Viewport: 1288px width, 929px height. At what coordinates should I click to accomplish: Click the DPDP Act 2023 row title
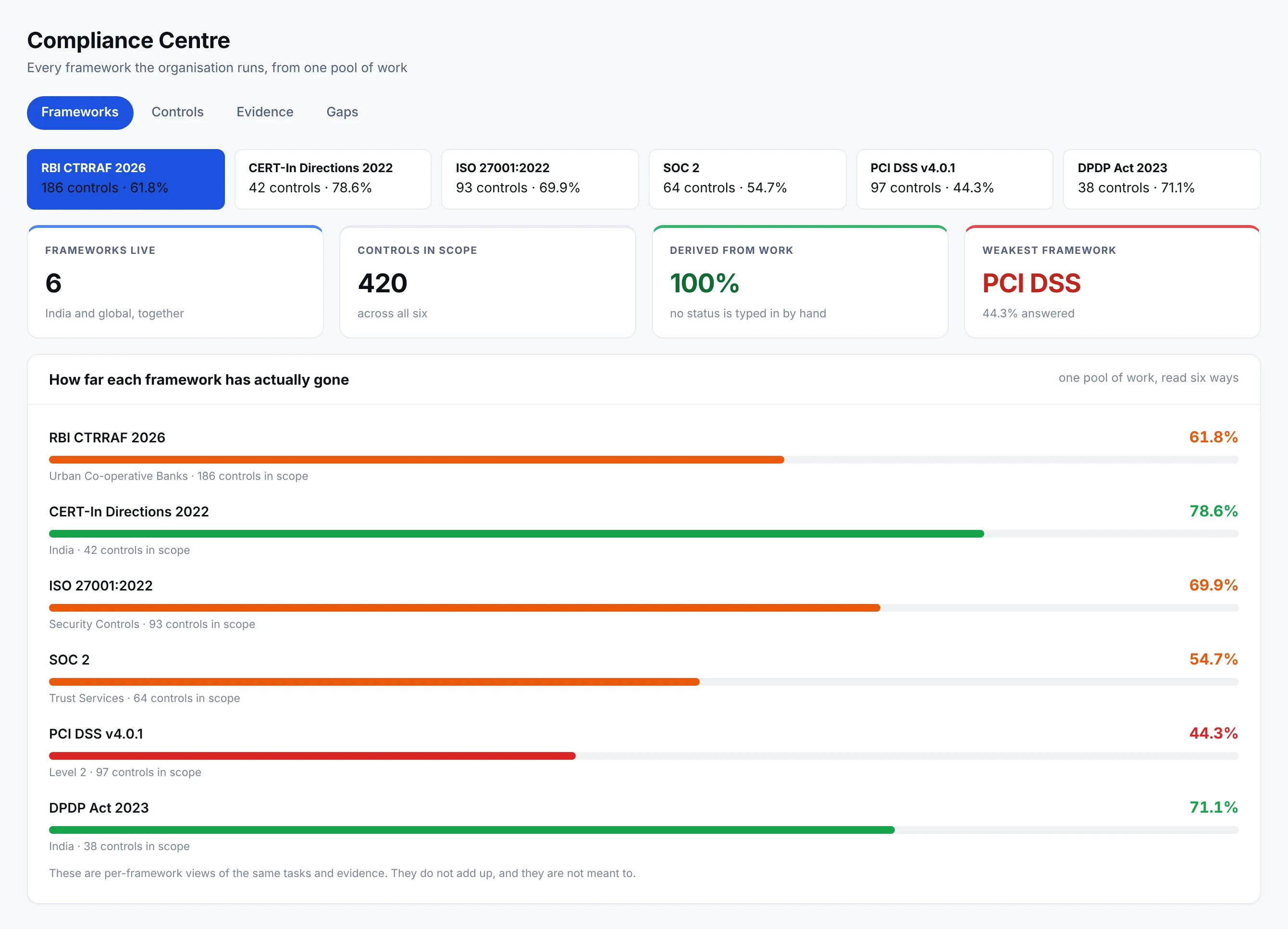(x=99, y=808)
